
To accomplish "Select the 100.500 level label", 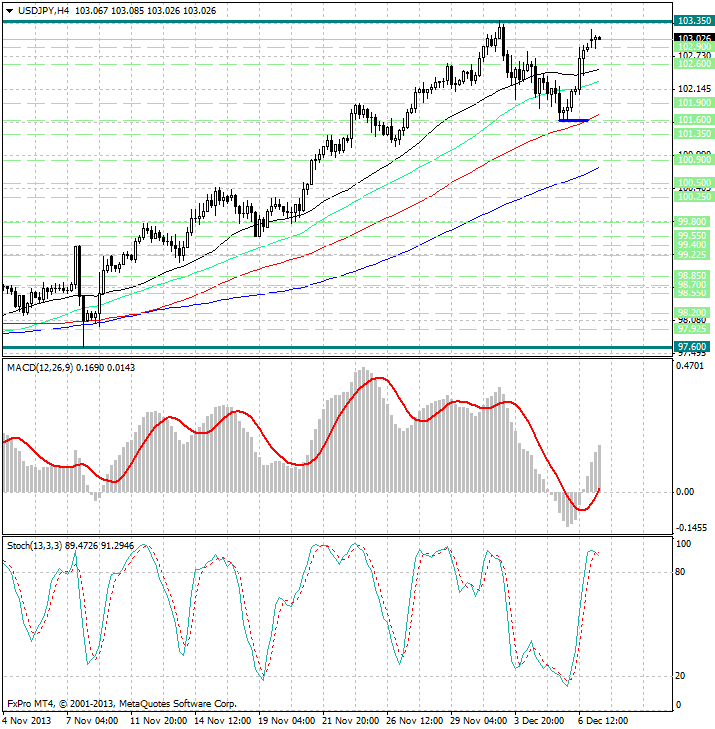I will (x=694, y=183).
